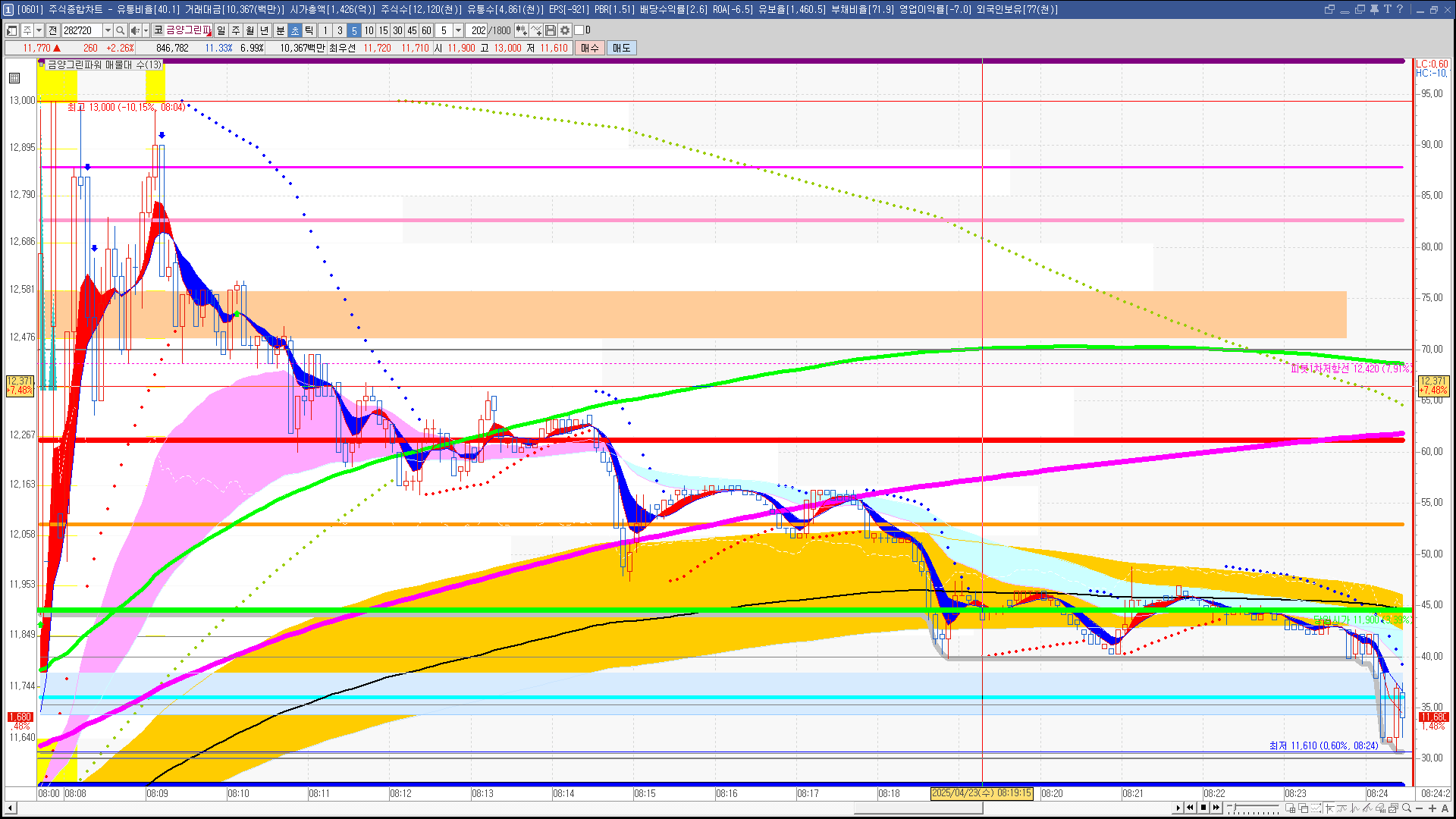
Task: Click the stock search magnifier icon
Action: [121, 30]
